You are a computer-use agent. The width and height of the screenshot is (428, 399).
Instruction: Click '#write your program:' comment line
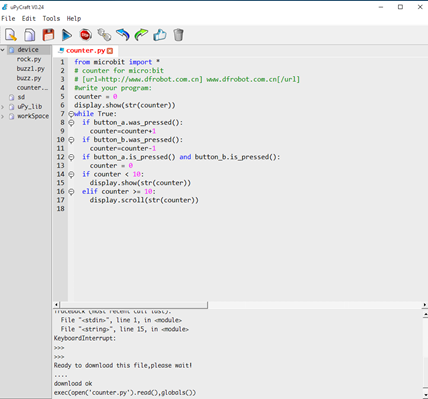click(113, 88)
